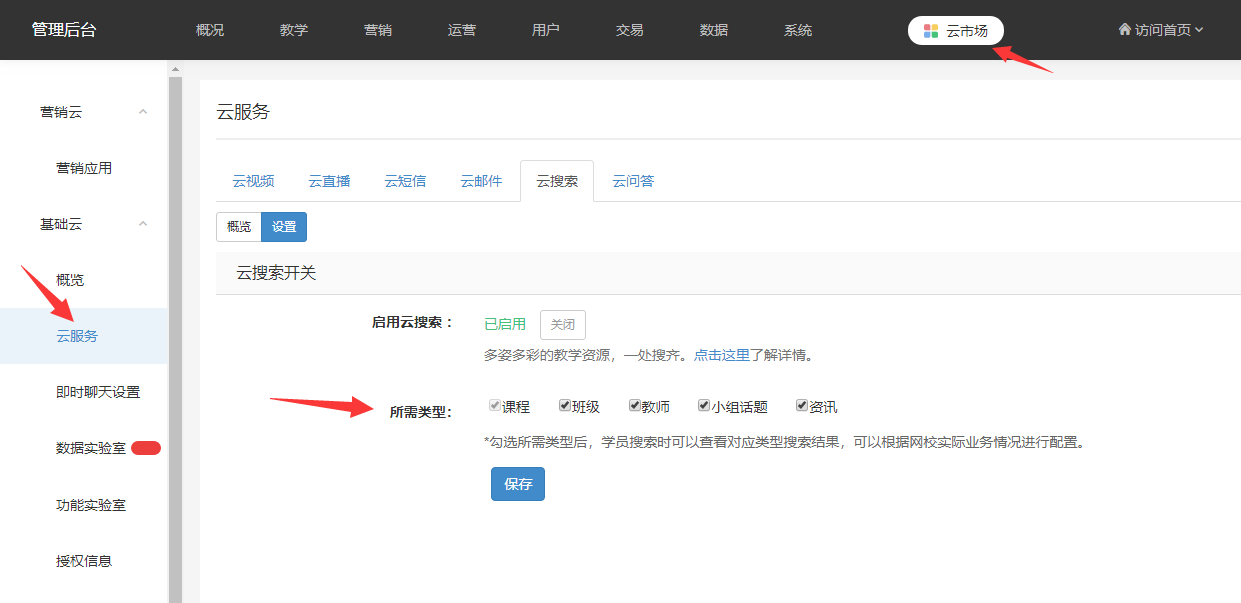The width and height of the screenshot is (1241, 603).
Task: Toggle the 班级 checkbox
Action: pyautogui.click(x=565, y=406)
